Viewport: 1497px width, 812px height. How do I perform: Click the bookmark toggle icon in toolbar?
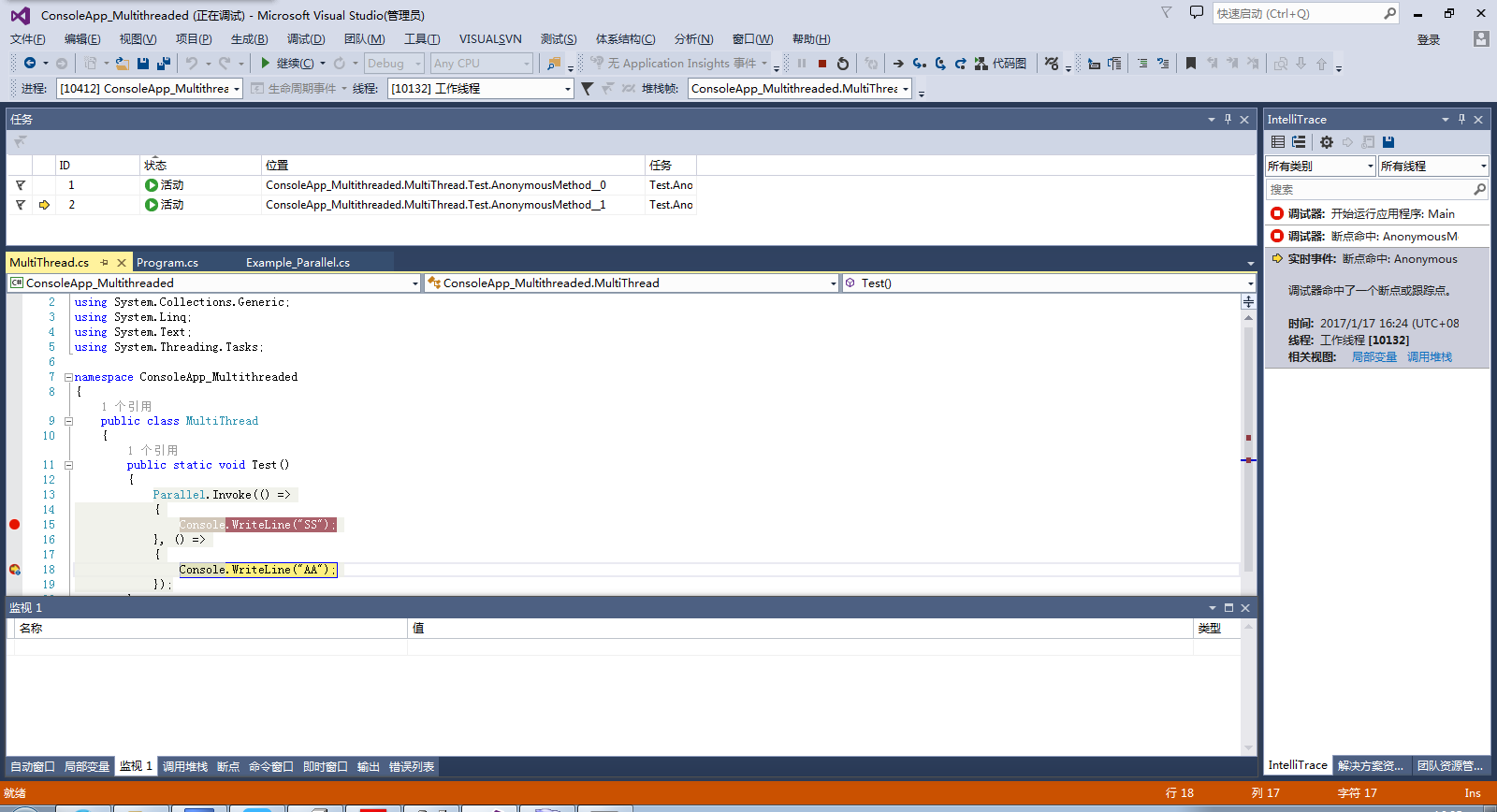(x=1191, y=63)
